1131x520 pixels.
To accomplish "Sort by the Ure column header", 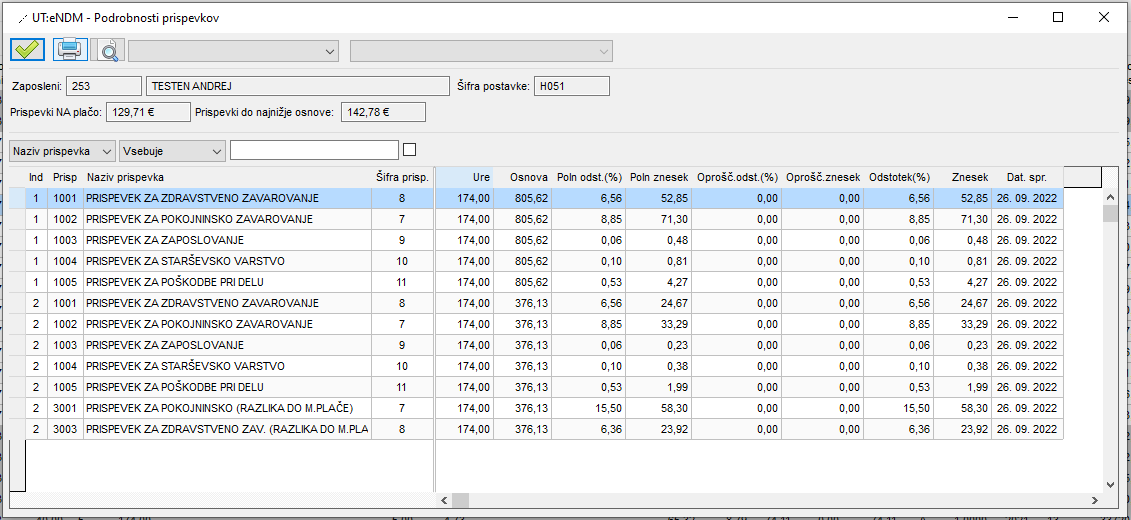I will click(x=465, y=177).
